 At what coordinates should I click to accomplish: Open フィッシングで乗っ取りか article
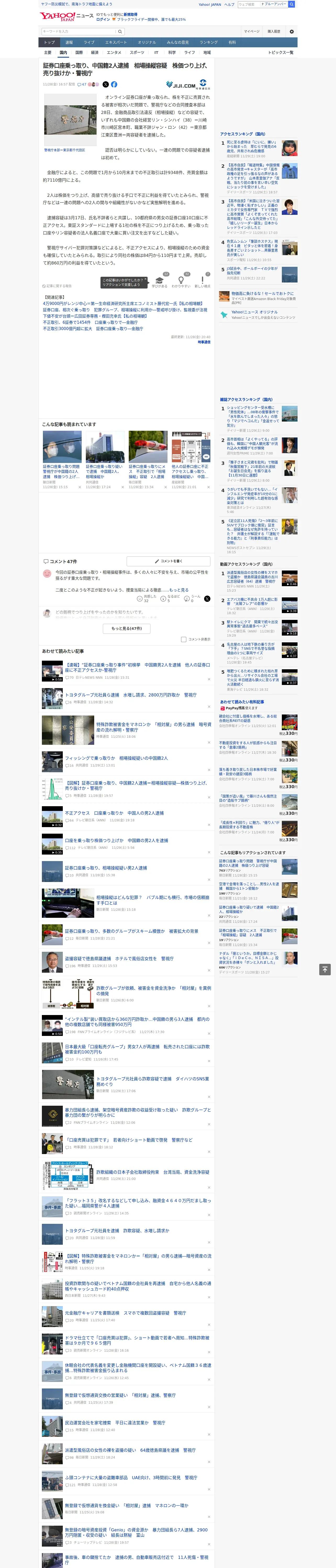click(x=116, y=758)
